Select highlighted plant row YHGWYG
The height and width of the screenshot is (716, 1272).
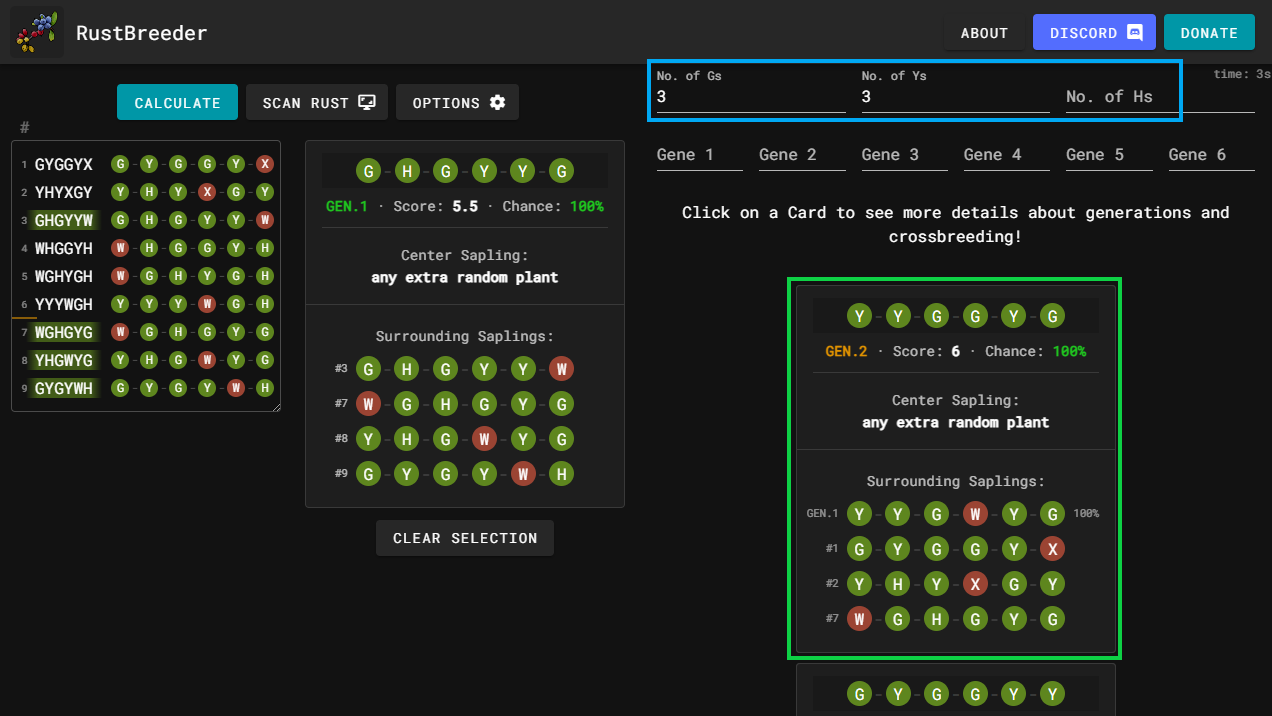click(146, 360)
